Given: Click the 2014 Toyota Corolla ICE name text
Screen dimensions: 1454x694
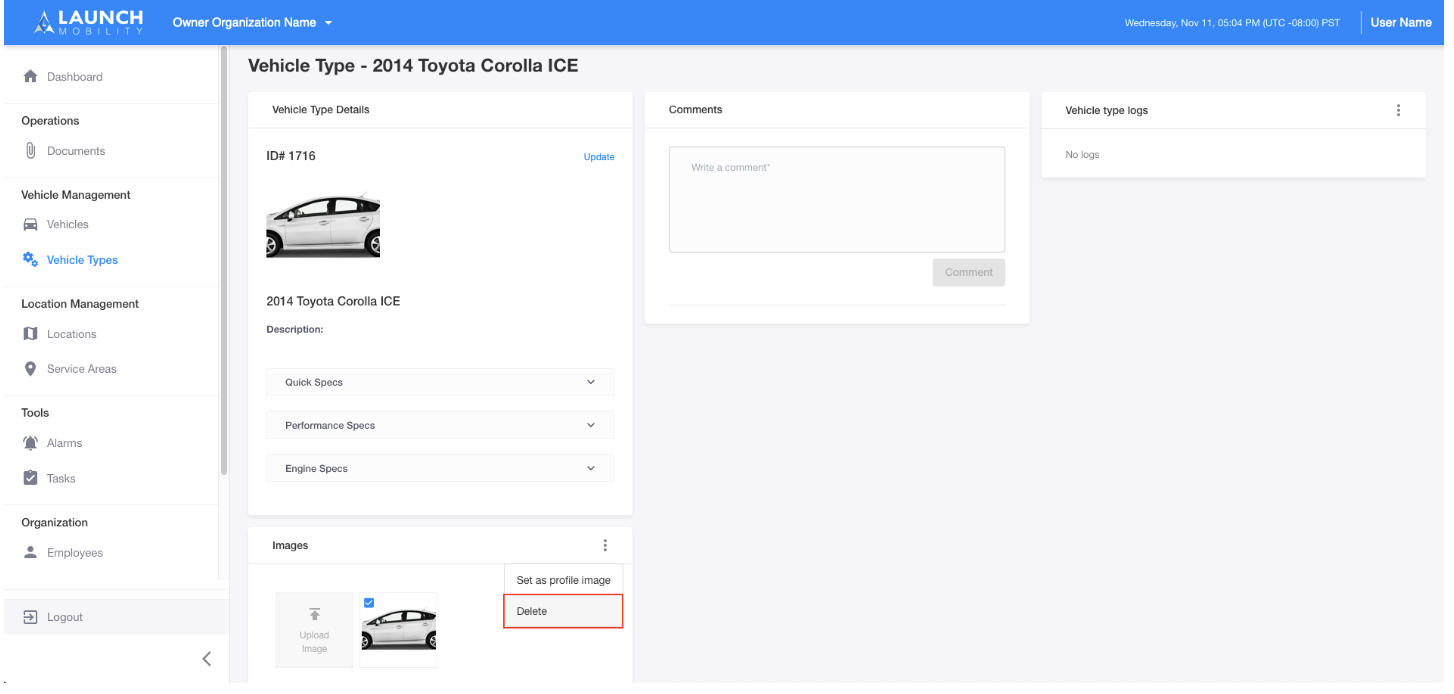Looking at the screenshot, I should tap(333, 301).
